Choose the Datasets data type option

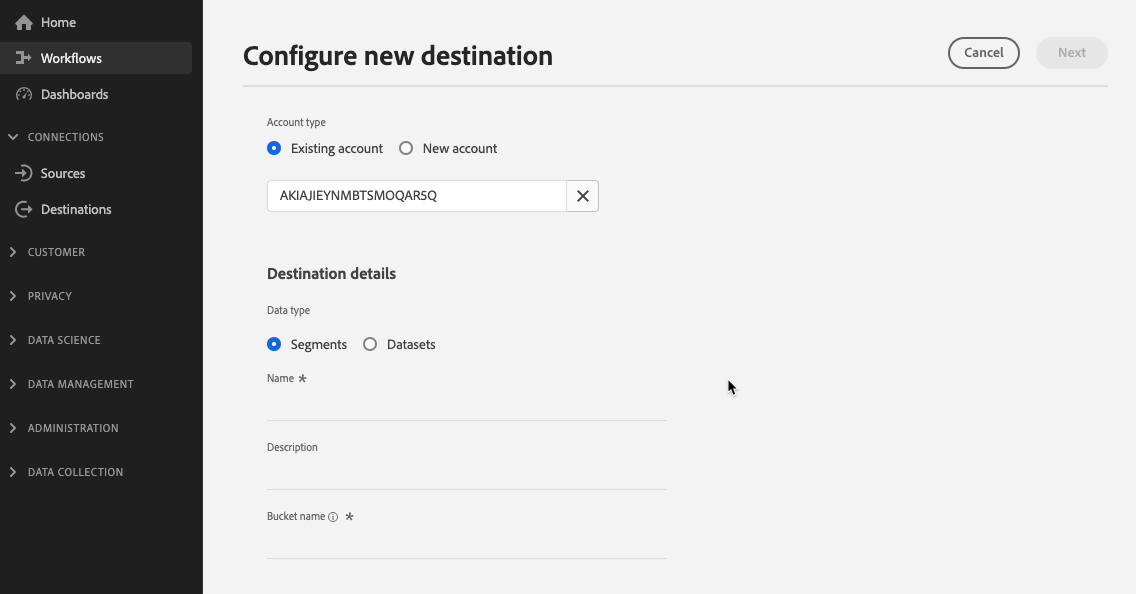[370, 345]
